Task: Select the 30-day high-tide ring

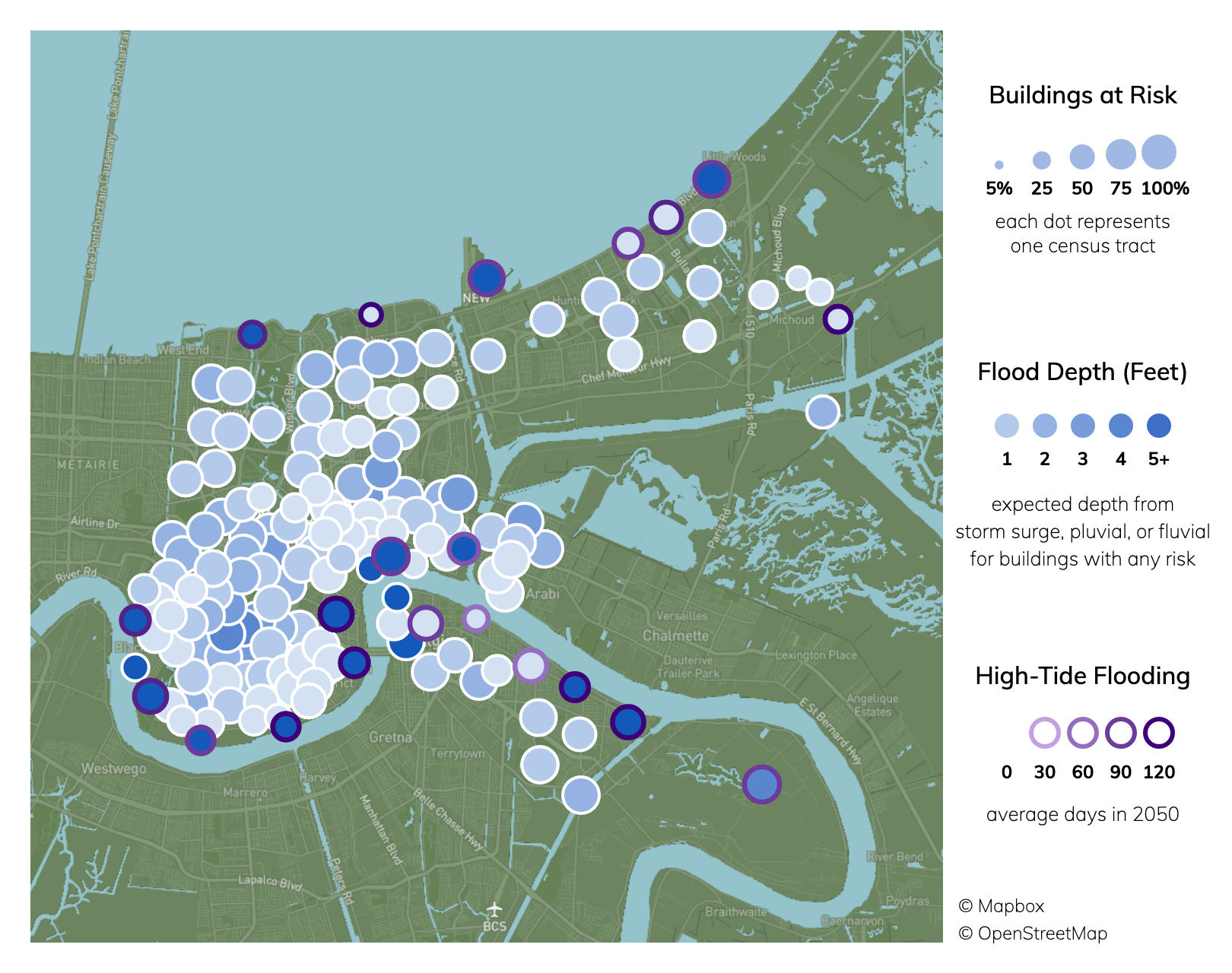Action: 1045,733
